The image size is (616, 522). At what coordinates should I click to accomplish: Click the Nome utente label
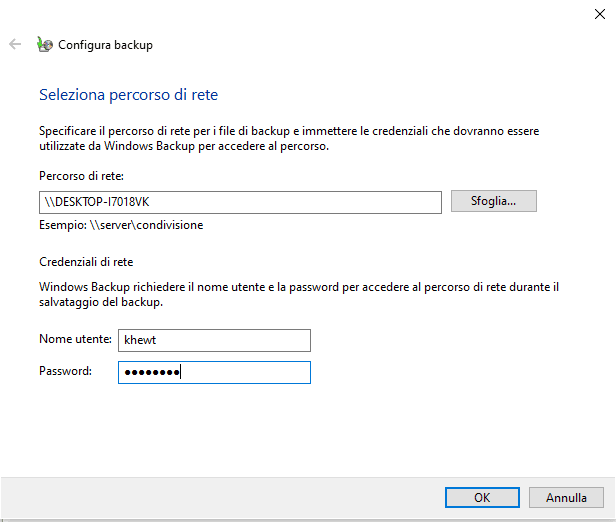[75, 340]
